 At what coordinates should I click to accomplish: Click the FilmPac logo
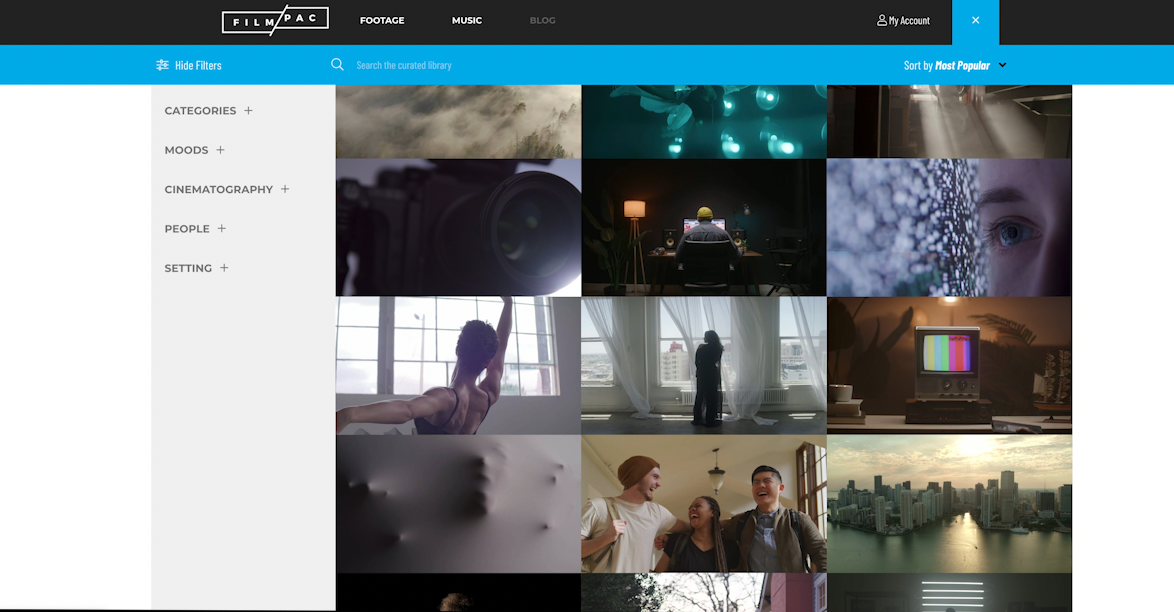pos(276,19)
